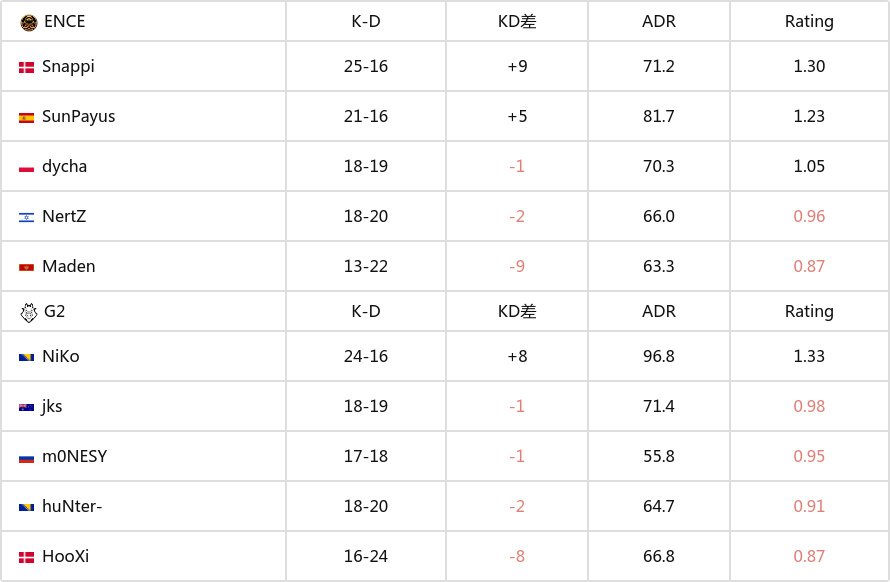Click dycha's Polish flag icon

26,168
